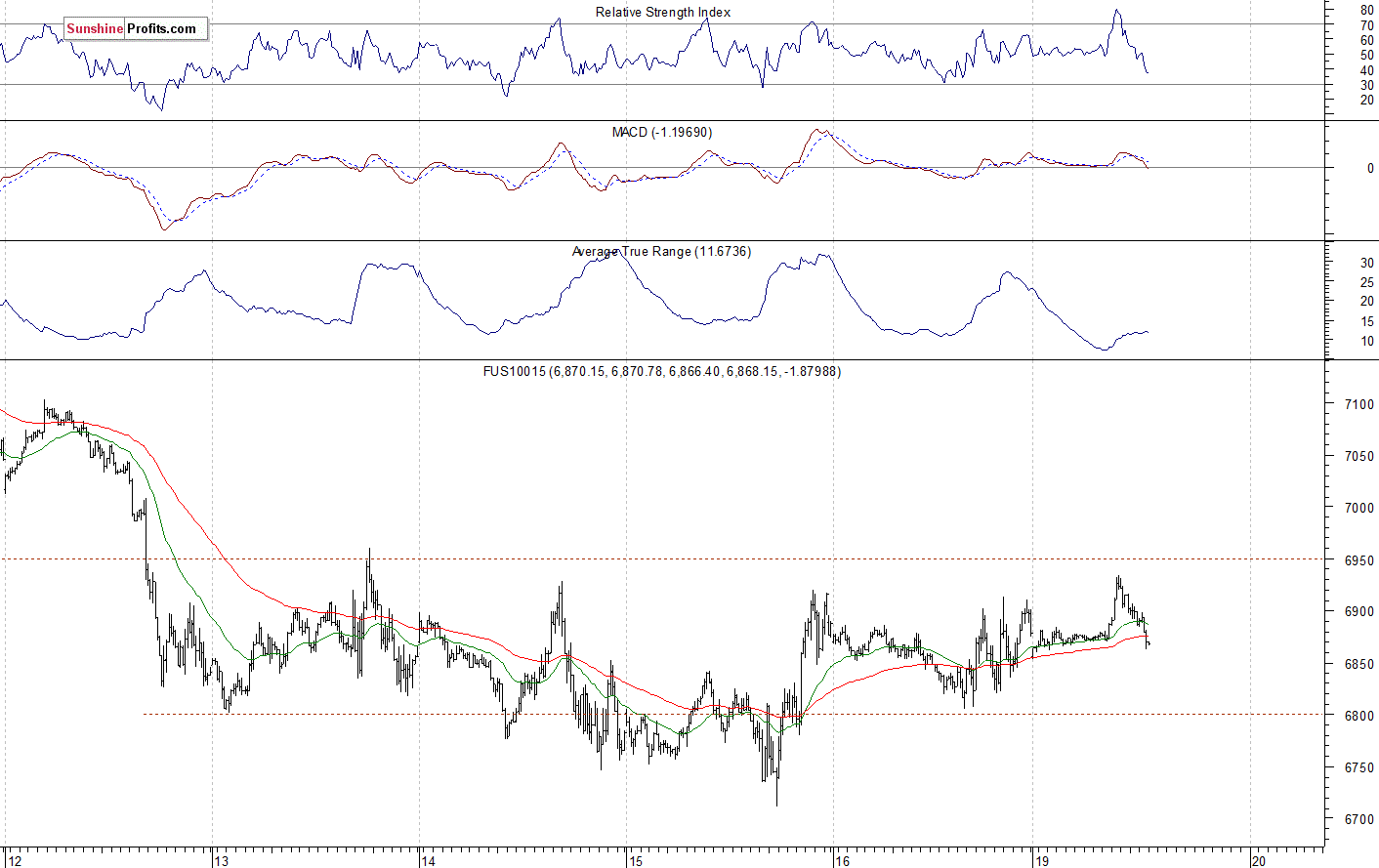The height and width of the screenshot is (868, 1379).
Task: Click date label 13 on time axis
Action: (x=222, y=861)
